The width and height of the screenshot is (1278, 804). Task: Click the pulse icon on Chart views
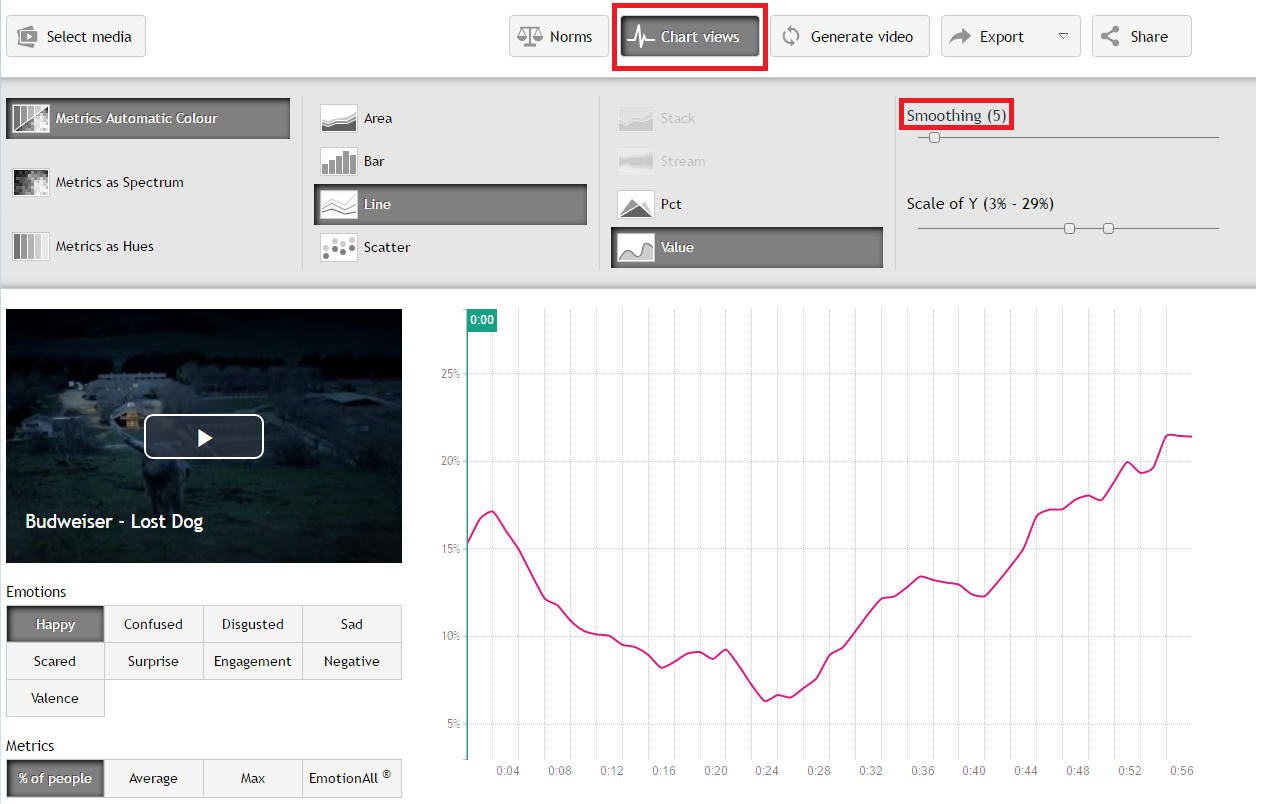coord(639,37)
